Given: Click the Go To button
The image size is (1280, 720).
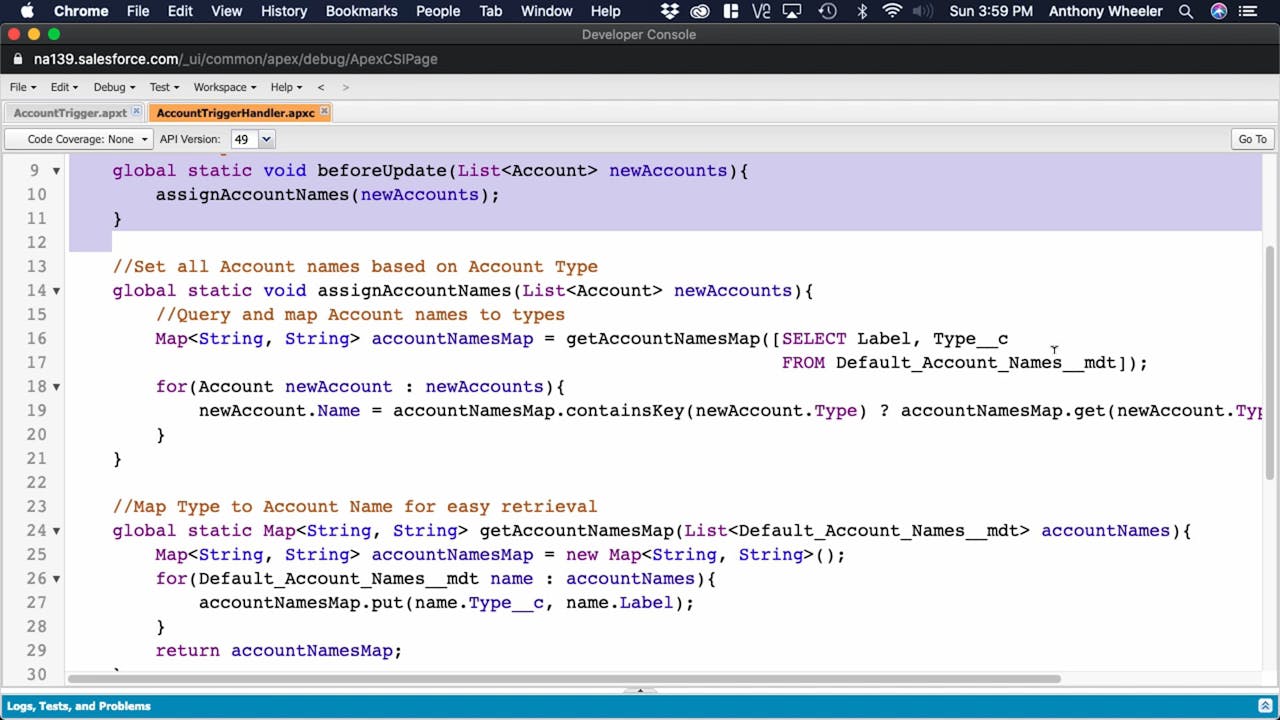Looking at the screenshot, I should click(x=1252, y=139).
